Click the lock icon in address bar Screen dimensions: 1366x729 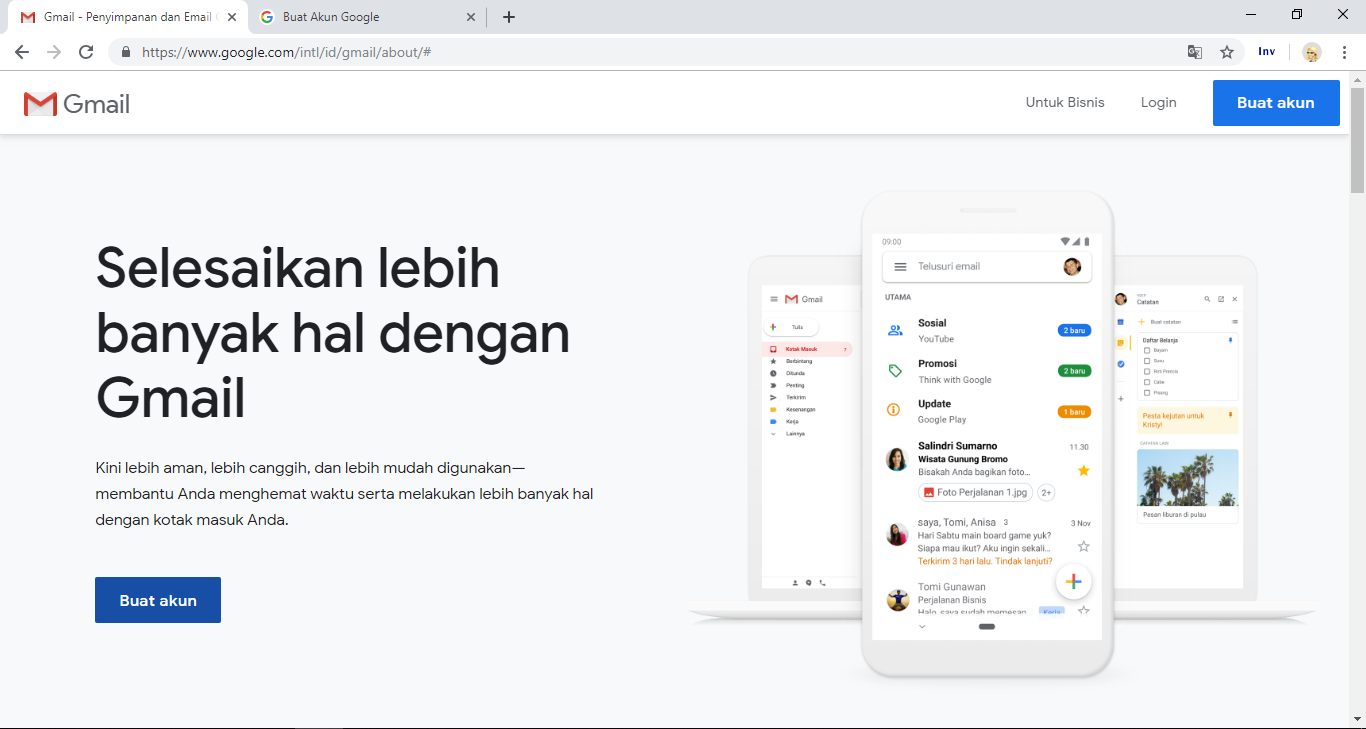coord(126,52)
